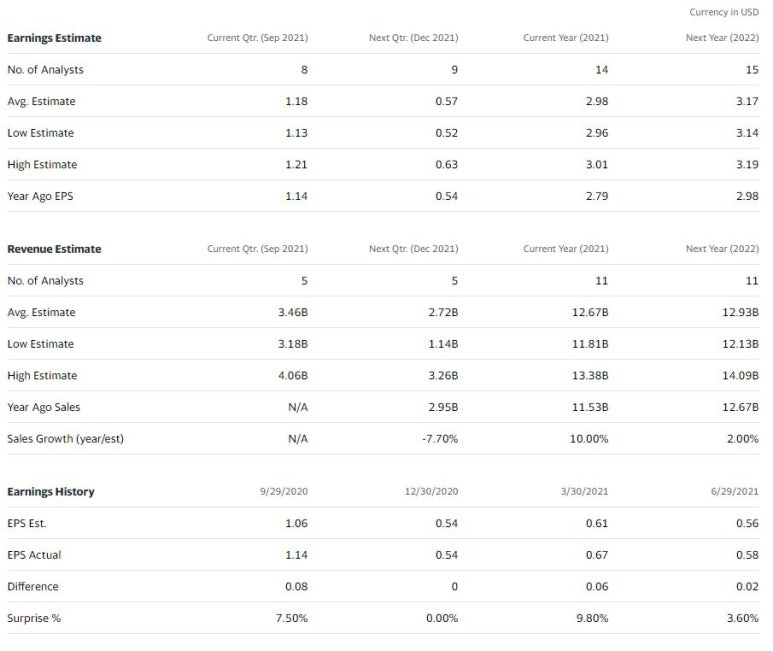The image size is (773, 651).
Task: Click the earnings Avg. Estimate value 1.18
Action: click(x=296, y=101)
